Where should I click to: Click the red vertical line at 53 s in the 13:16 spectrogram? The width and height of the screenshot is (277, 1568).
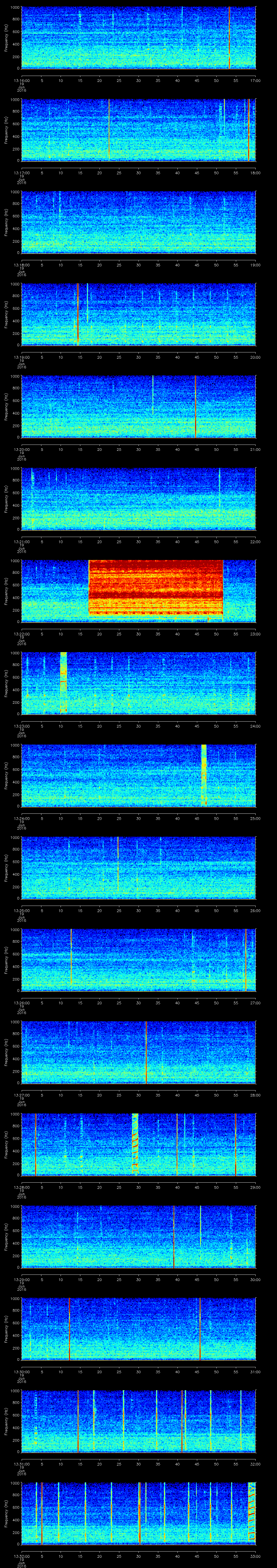(x=229, y=38)
